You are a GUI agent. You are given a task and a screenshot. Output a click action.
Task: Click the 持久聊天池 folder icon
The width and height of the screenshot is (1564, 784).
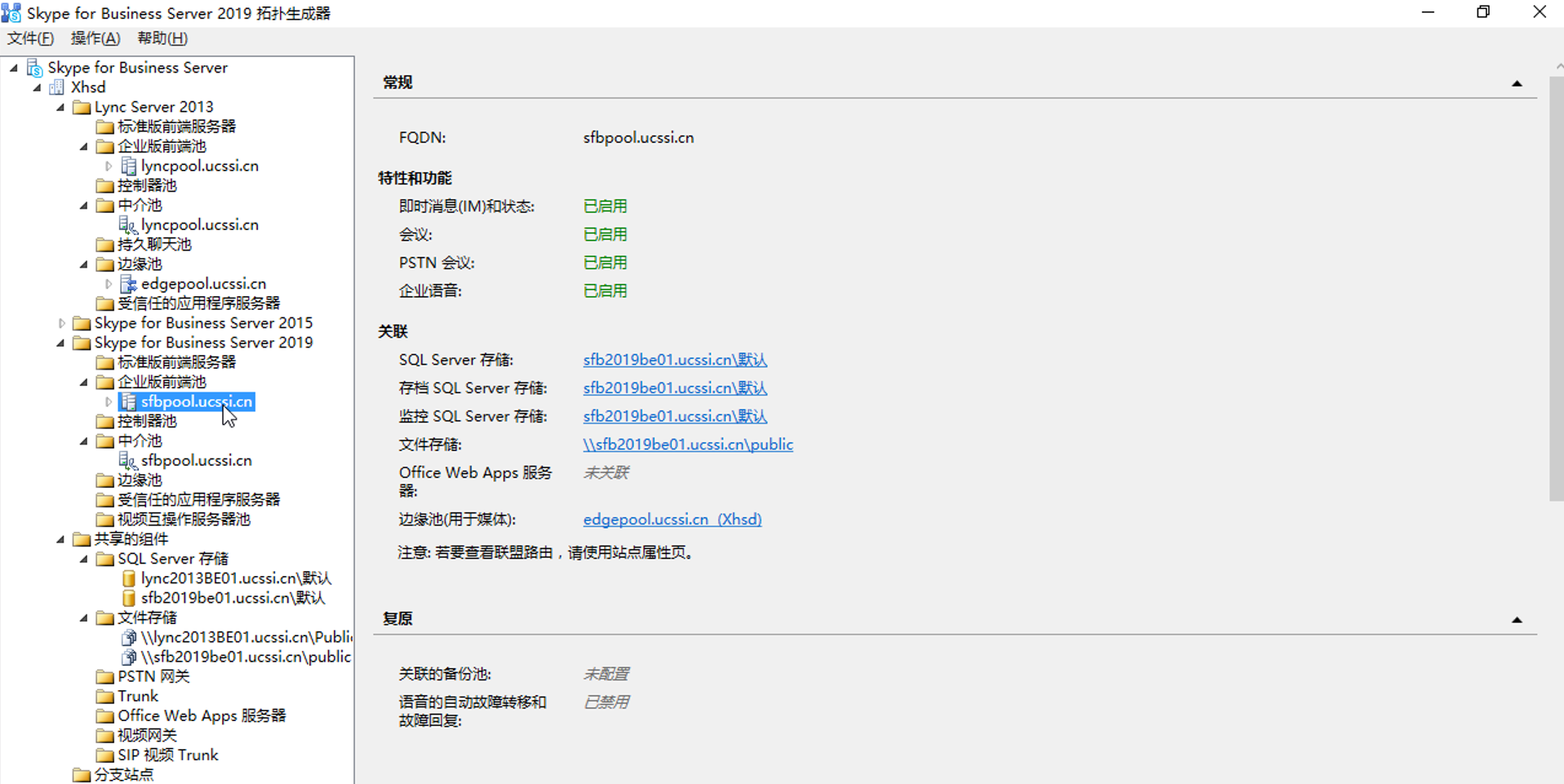[x=104, y=244]
